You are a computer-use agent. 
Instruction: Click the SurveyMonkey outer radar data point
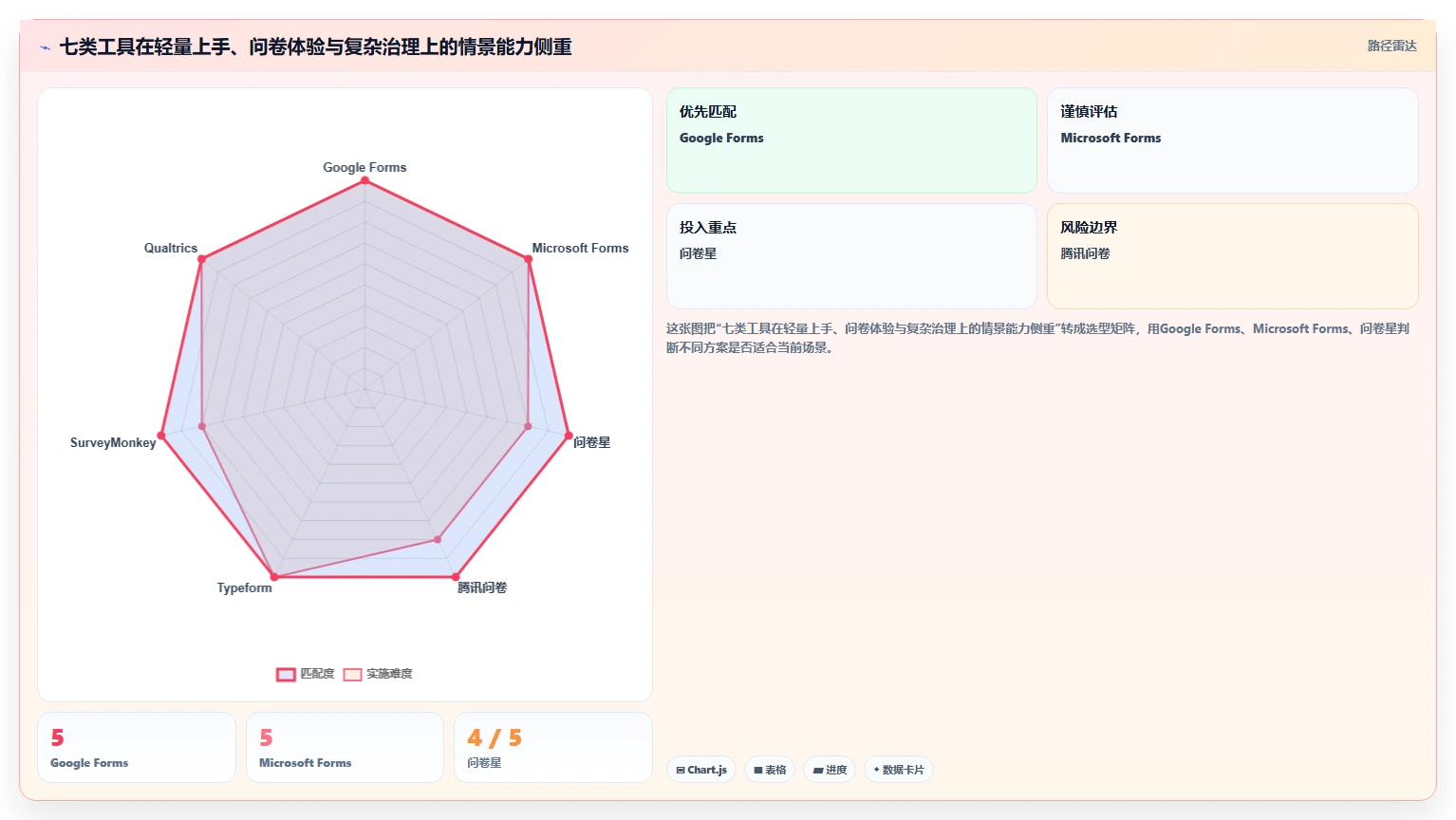pyautogui.click(x=161, y=436)
